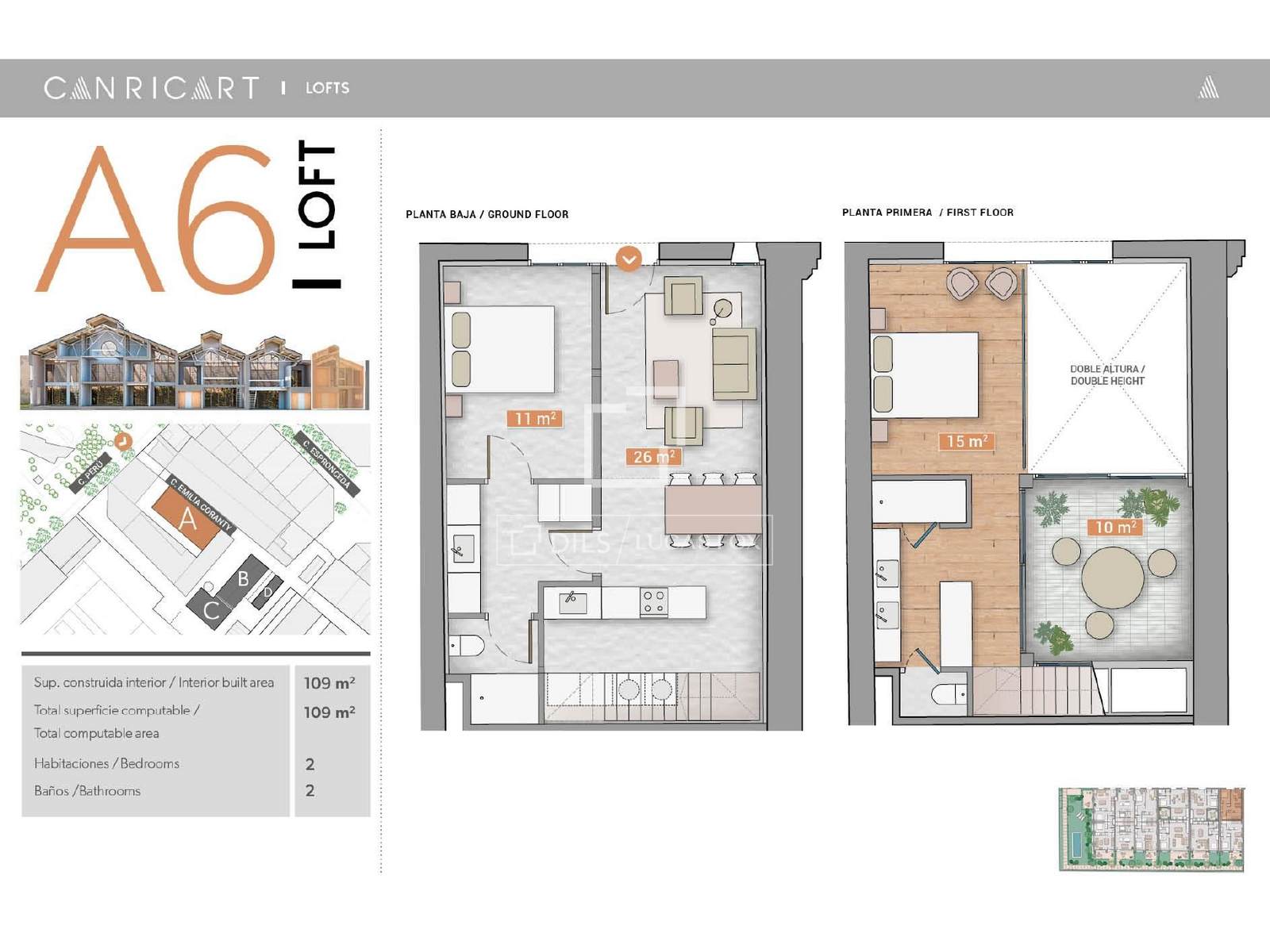Image resolution: width=1270 pixels, height=952 pixels.
Task: Click the triangular brand emblem in the header
Action: click(x=1208, y=87)
